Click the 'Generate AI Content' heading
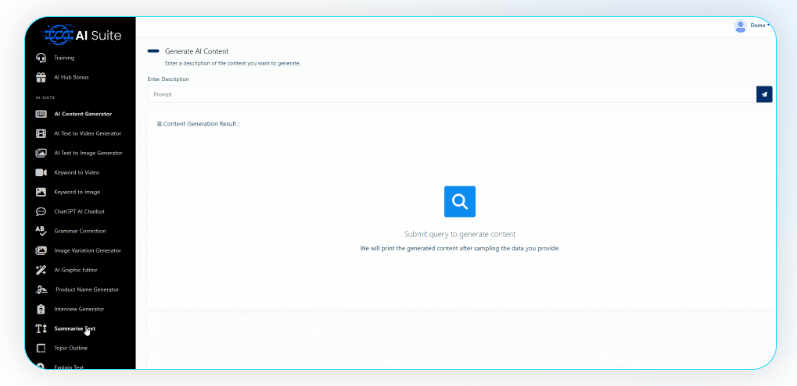 pyautogui.click(x=197, y=51)
